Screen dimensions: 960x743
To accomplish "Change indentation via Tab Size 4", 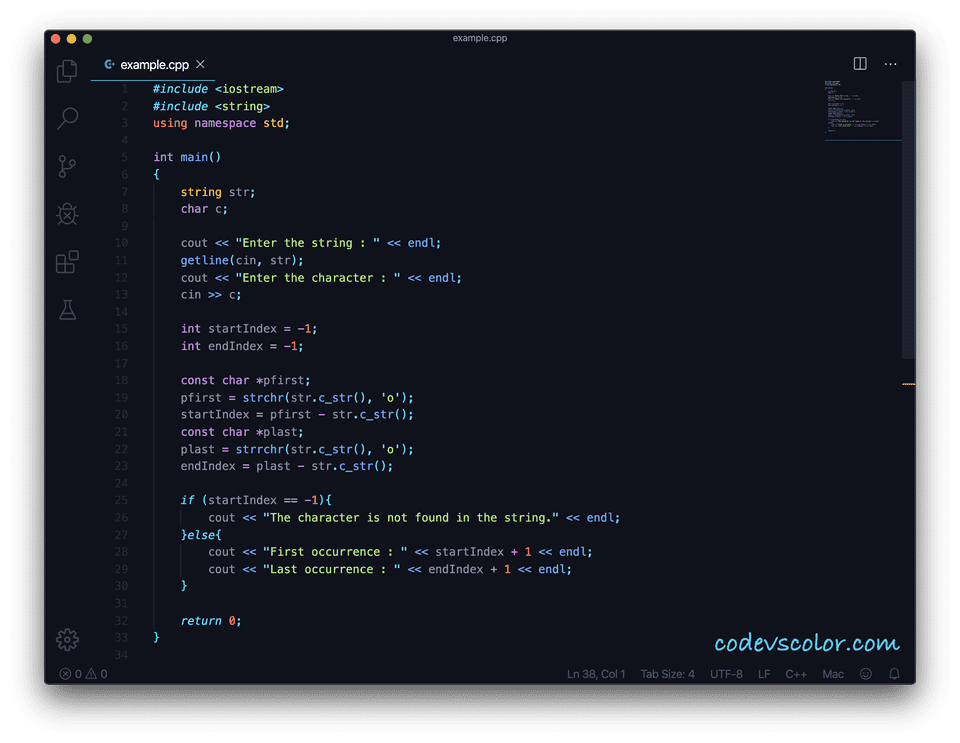I will [x=667, y=673].
